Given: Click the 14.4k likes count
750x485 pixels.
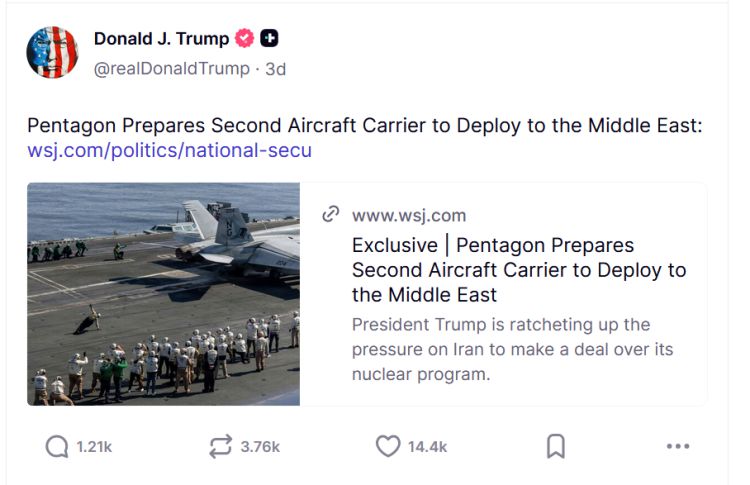Looking at the screenshot, I should click(427, 447).
